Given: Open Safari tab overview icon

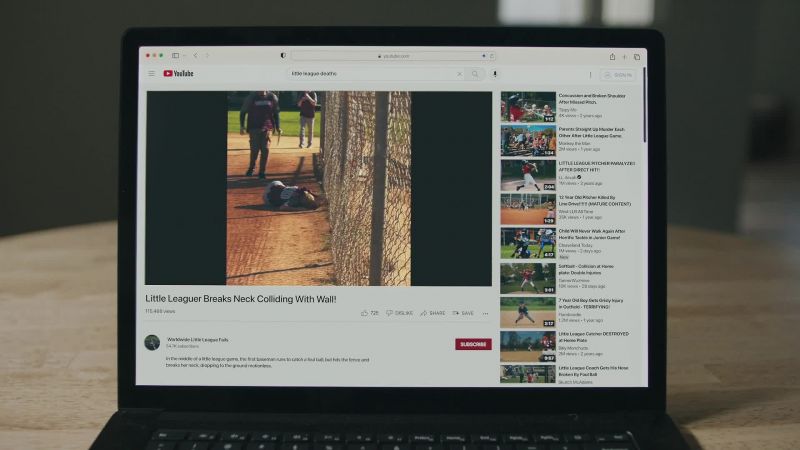Looking at the screenshot, I should point(637,57).
